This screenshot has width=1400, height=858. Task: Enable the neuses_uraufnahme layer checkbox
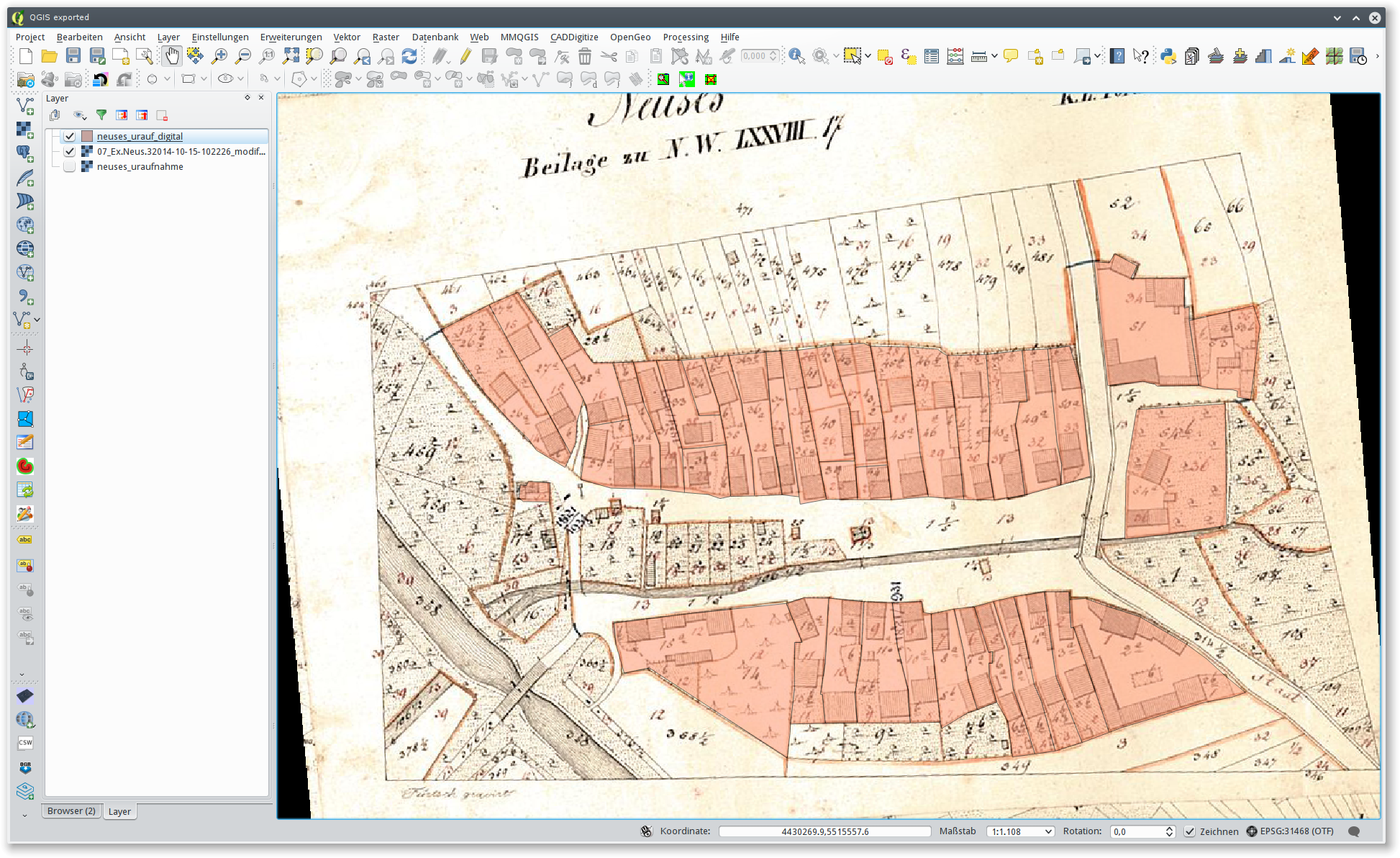[x=70, y=166]
